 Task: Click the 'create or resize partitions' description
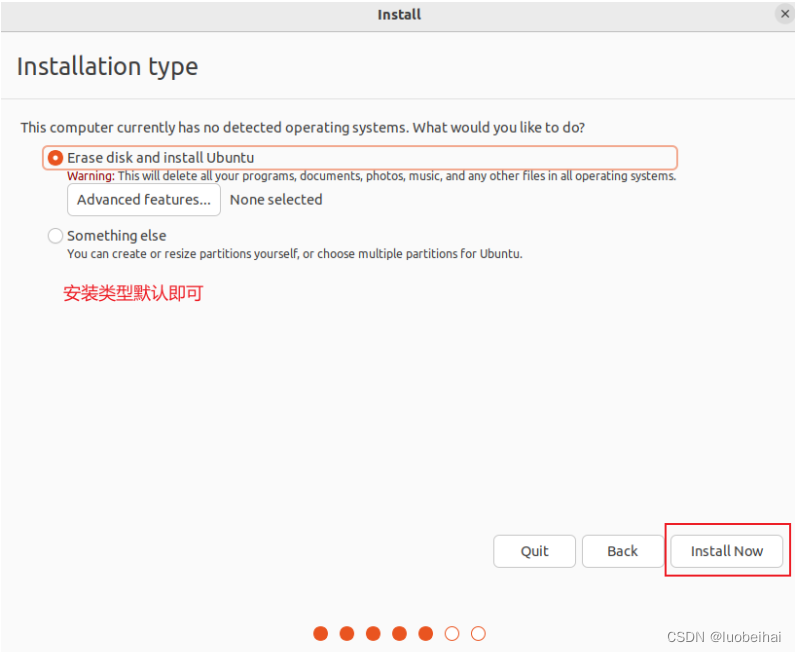tap(294, 253)
